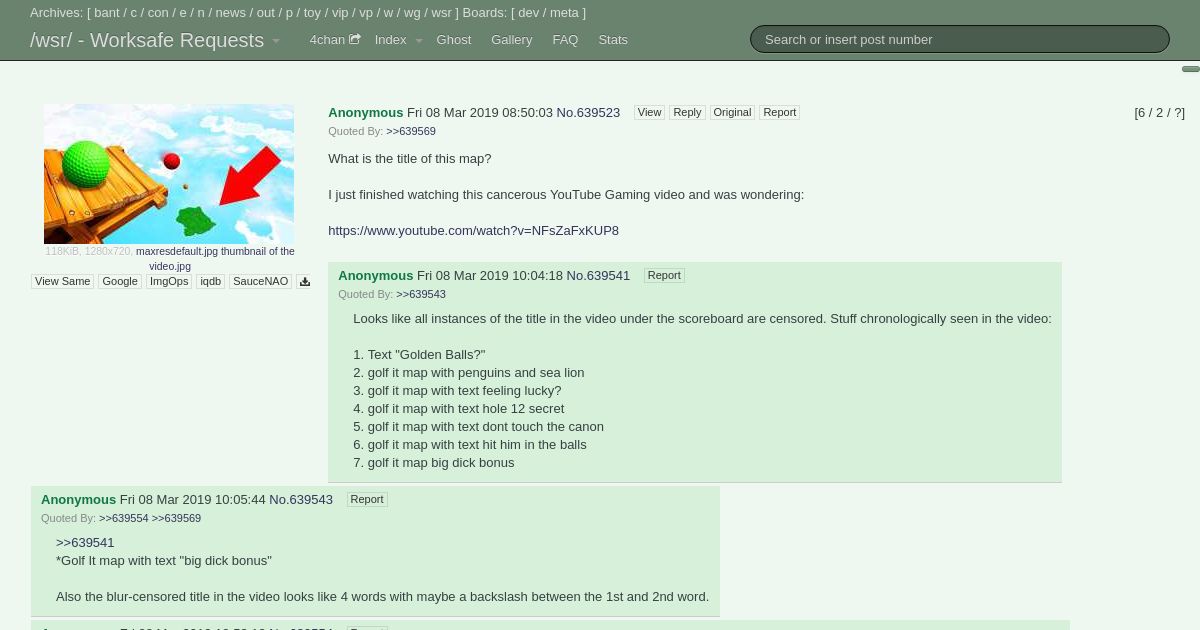
Task: Go to the /w/ archive
Action: click(x=388, y=13)
